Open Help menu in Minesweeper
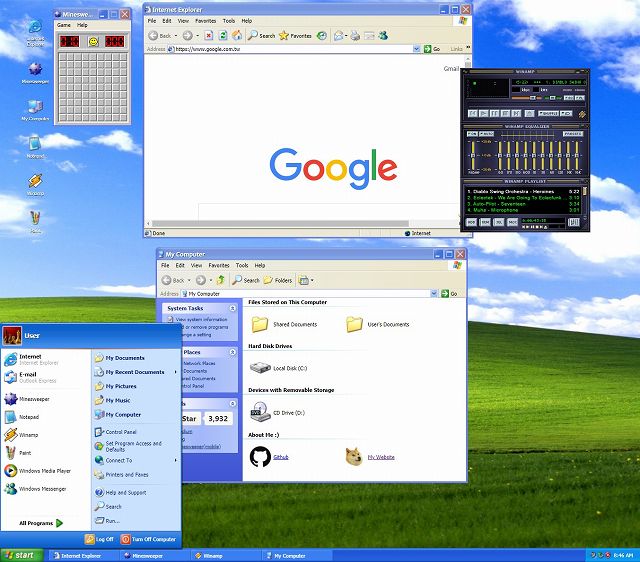This screenshot has height=562, width=640. pyautogui.click(x=82, y=25)
